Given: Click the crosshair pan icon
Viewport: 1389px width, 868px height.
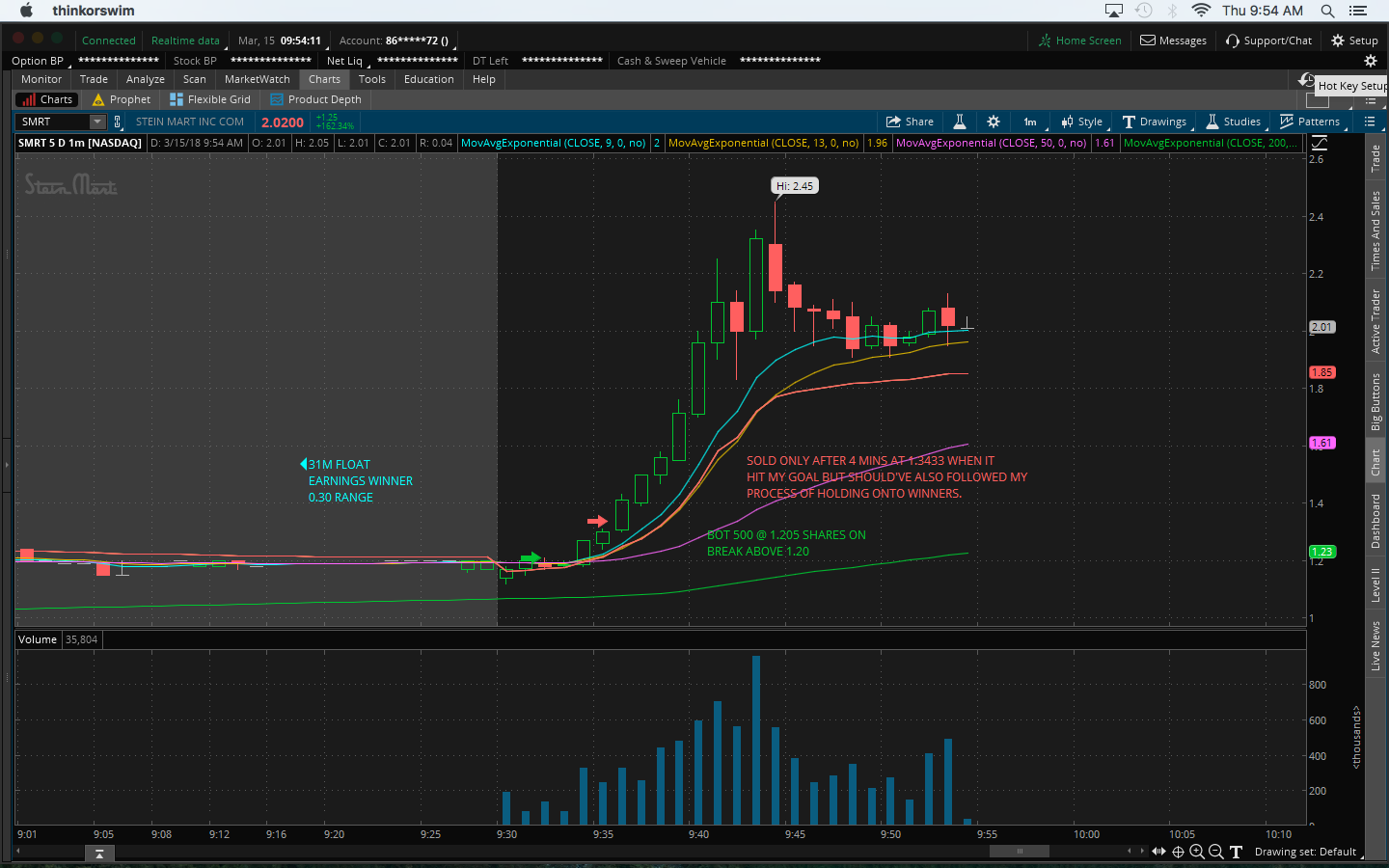Looking at the screenshot, I should 1178,852.
